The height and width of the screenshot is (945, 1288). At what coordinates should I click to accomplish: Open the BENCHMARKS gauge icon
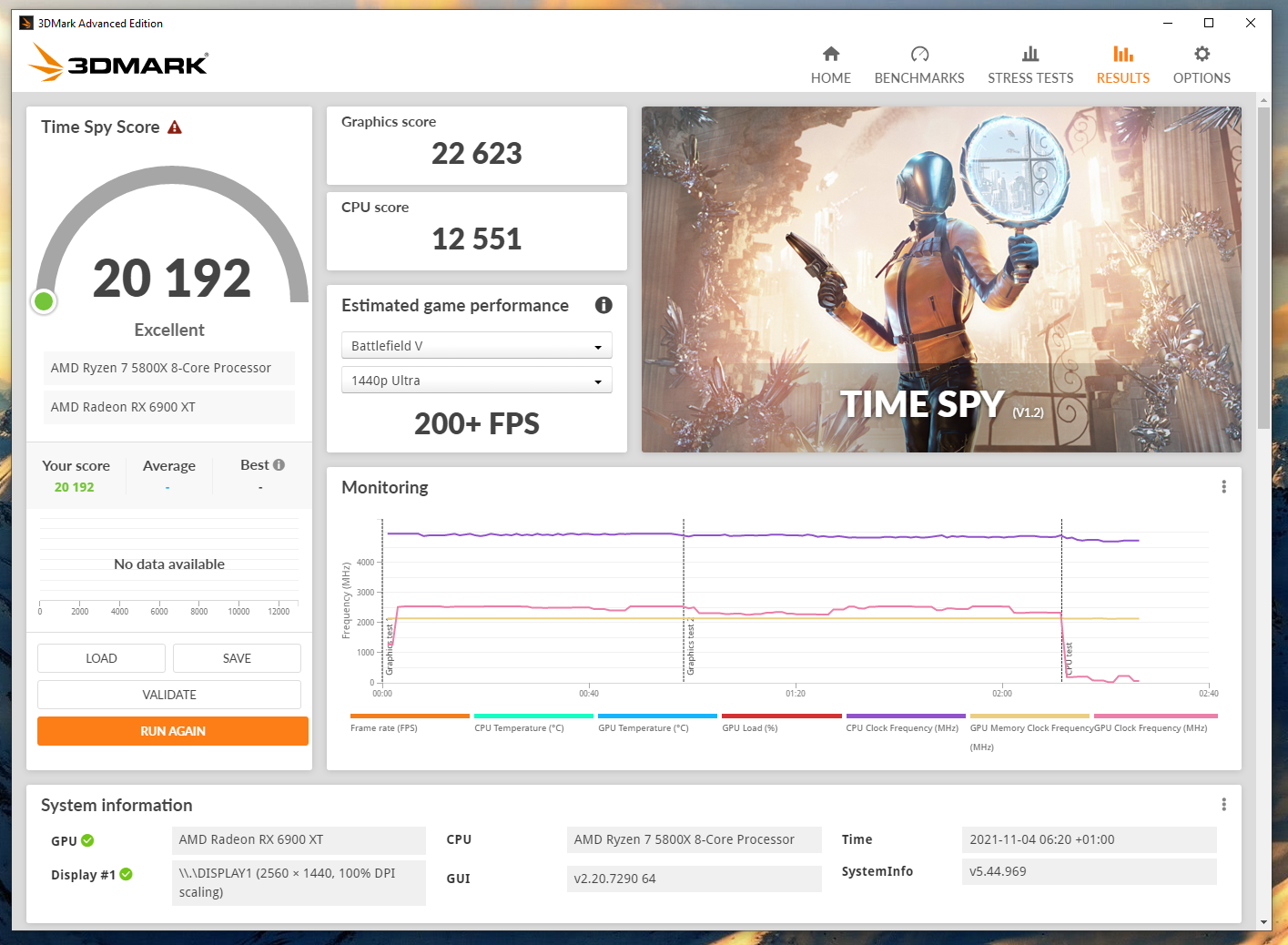point(919,54)
